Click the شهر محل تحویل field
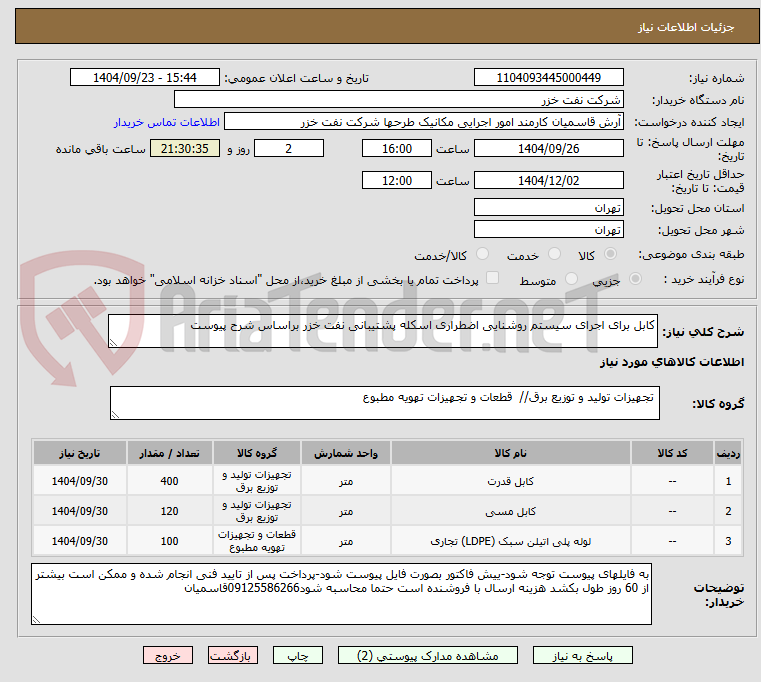761x682 pixels. (x=548, y=229)
